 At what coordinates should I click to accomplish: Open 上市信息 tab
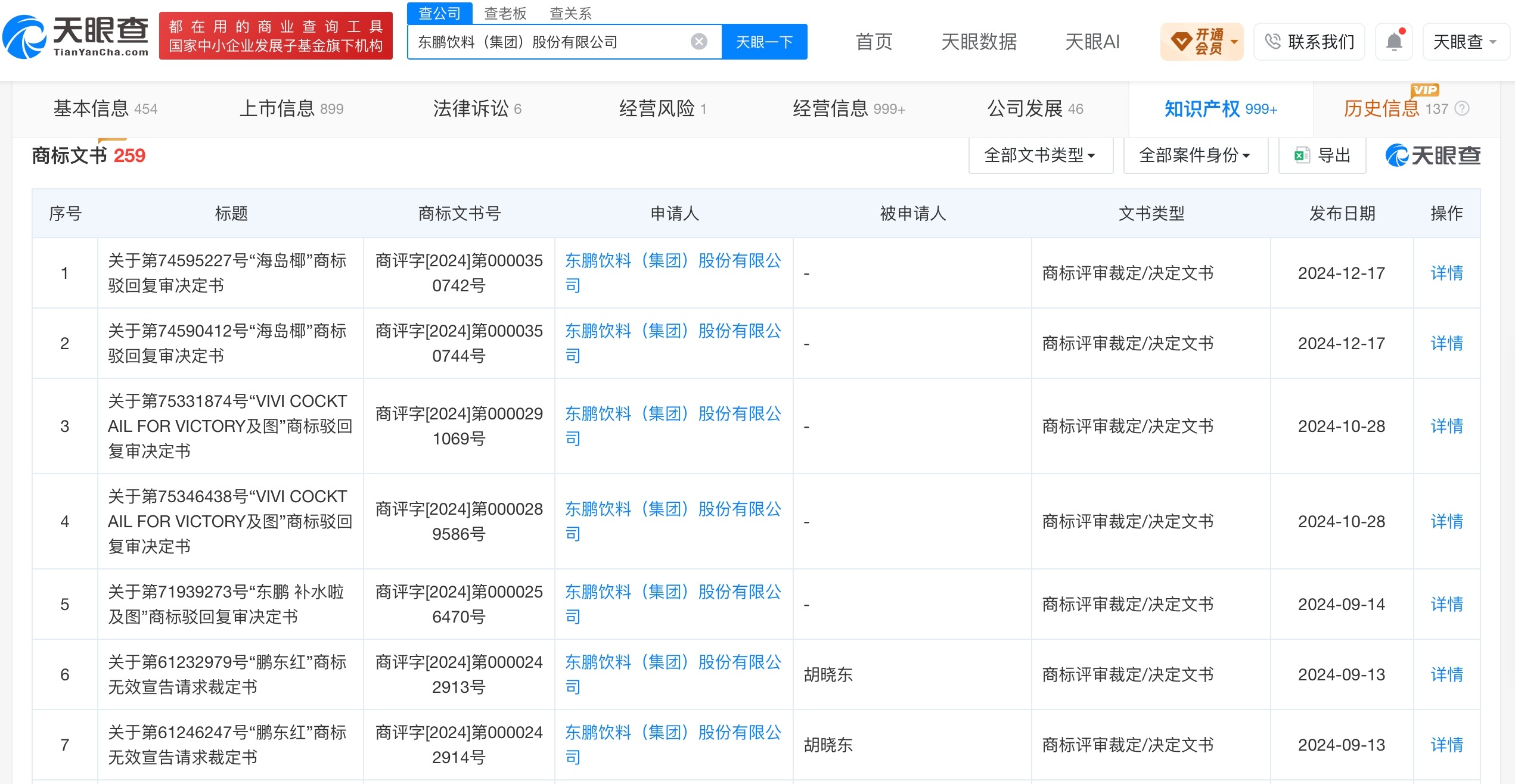coord(291,108)
